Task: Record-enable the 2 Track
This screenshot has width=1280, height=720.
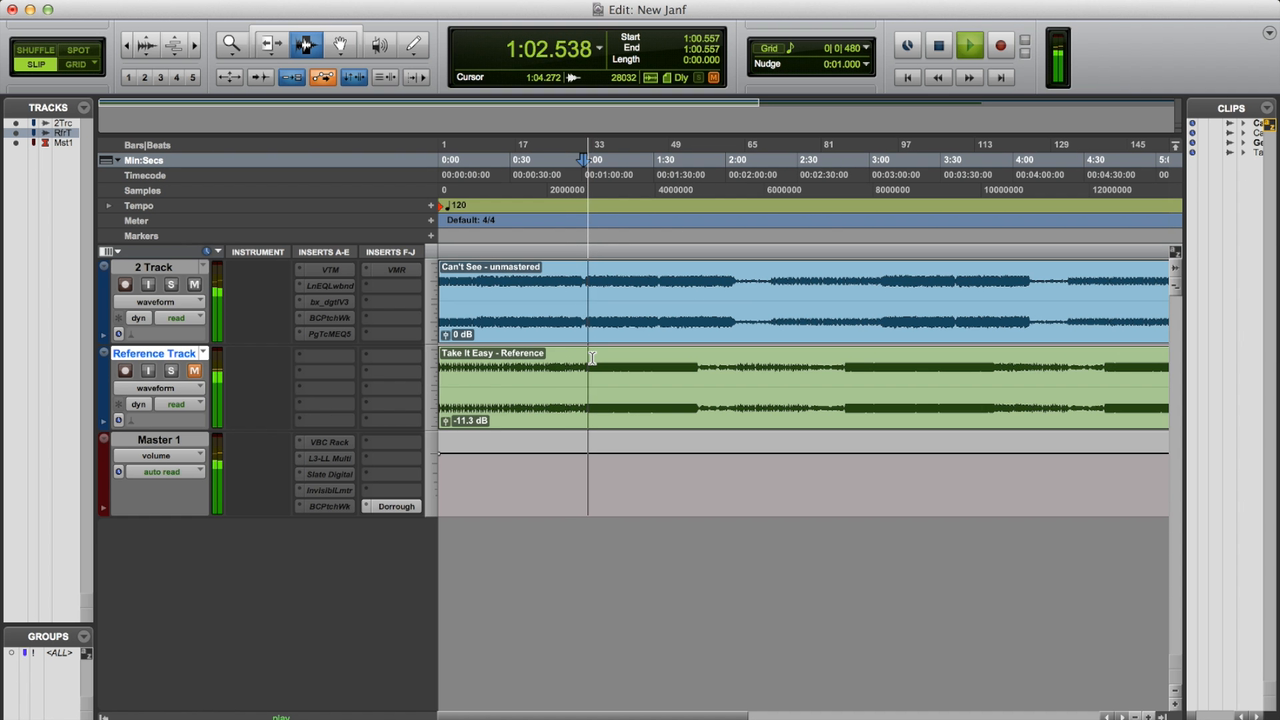Action: click(125, 285)
